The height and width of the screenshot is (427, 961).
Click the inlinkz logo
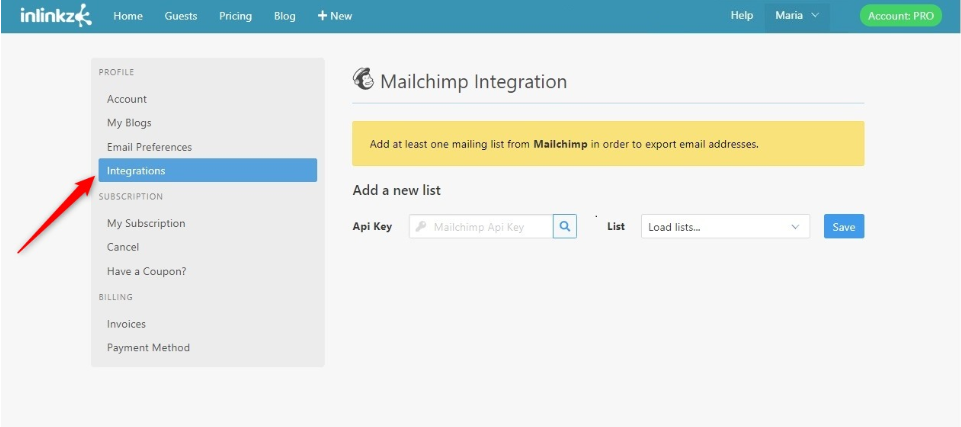[x=56, y=15]
